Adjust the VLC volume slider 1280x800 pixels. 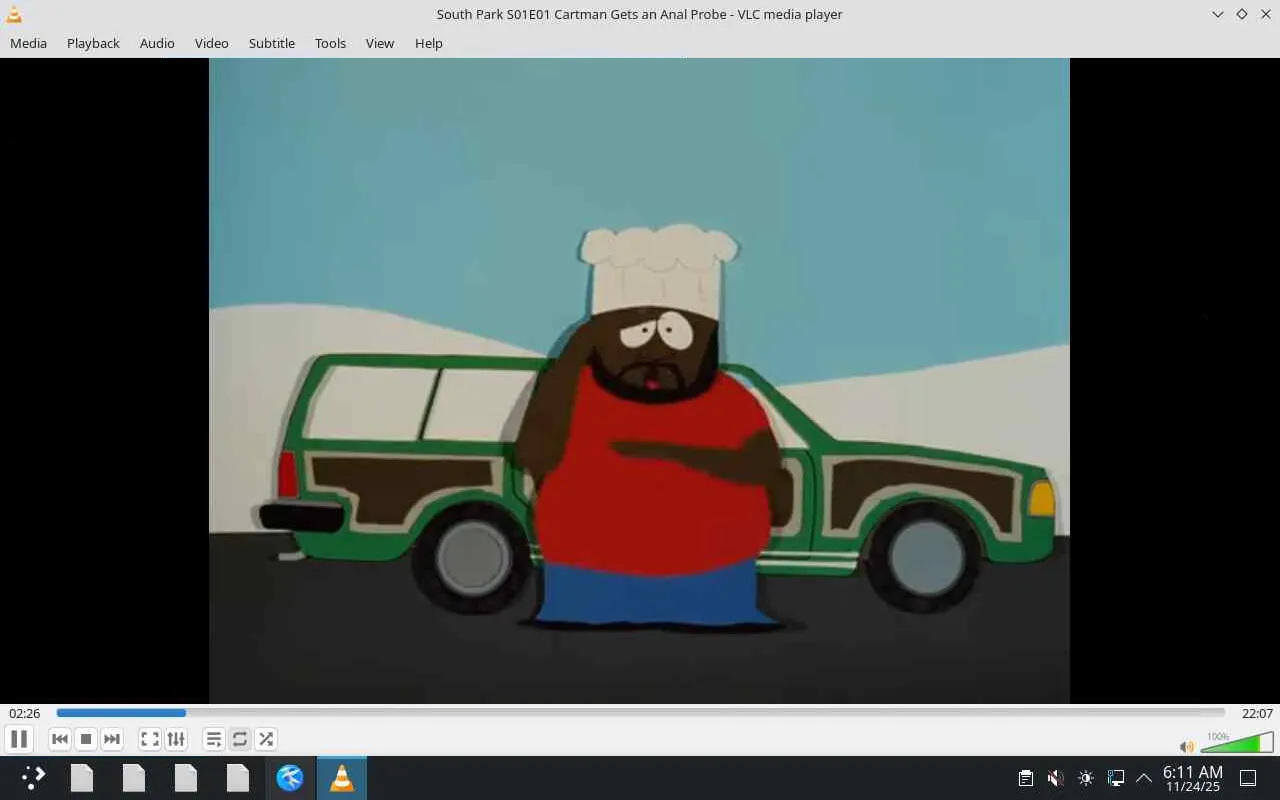coord(1237,742)
